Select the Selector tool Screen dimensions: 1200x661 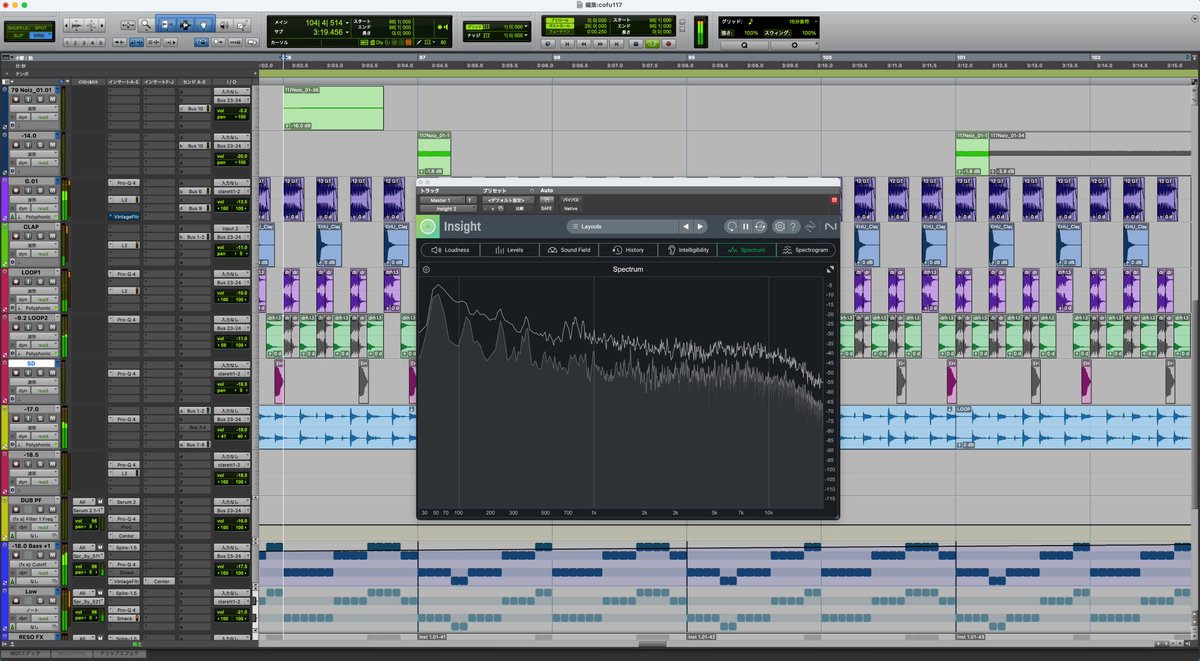[185, 24]
